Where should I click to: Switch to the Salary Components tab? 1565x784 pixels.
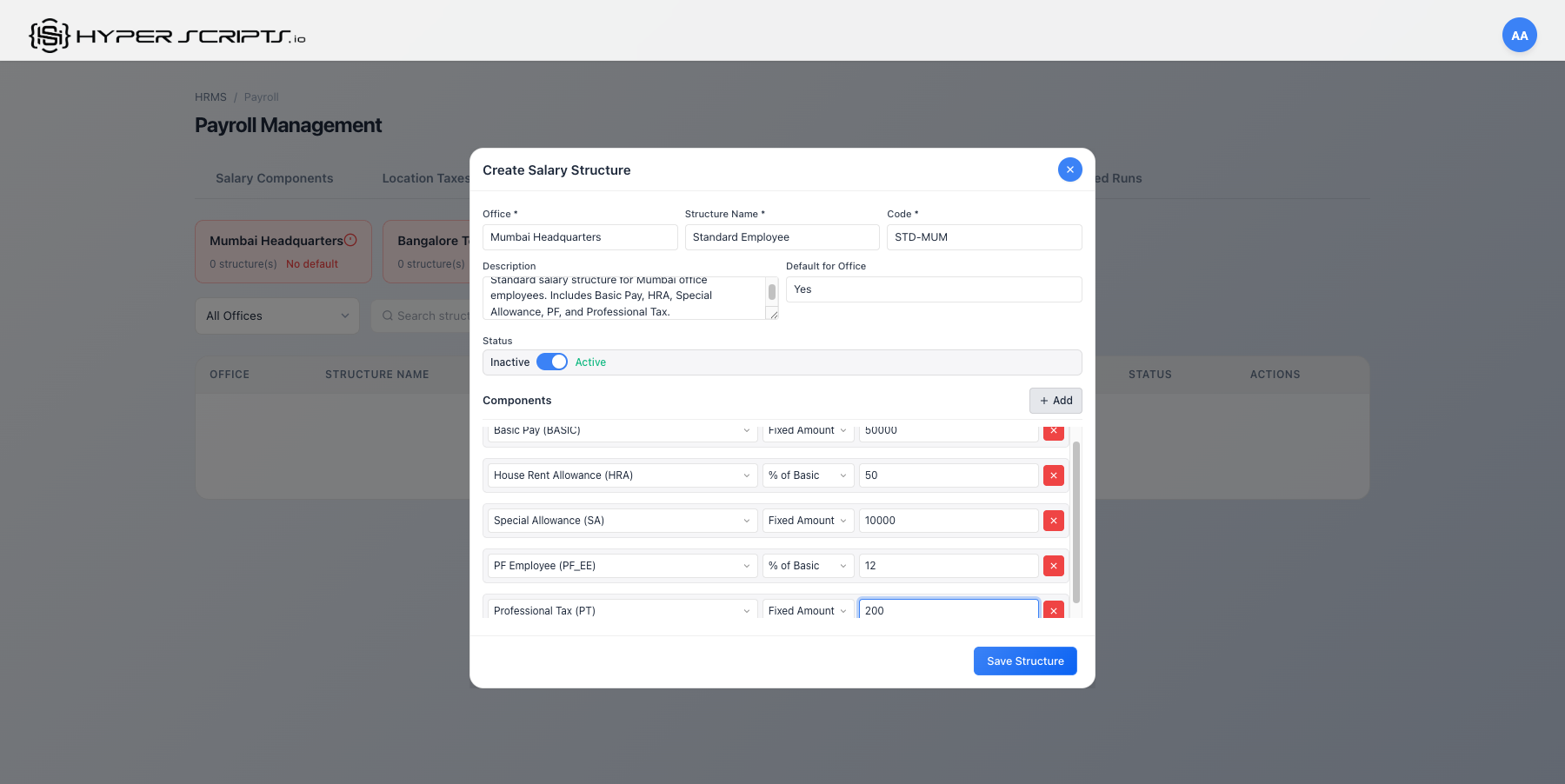click(x=274, y=178)
